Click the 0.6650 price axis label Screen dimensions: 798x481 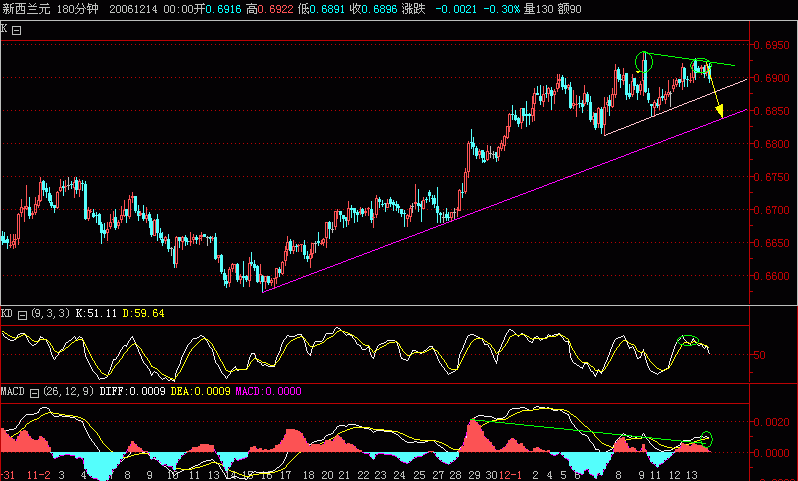[772, 243]
